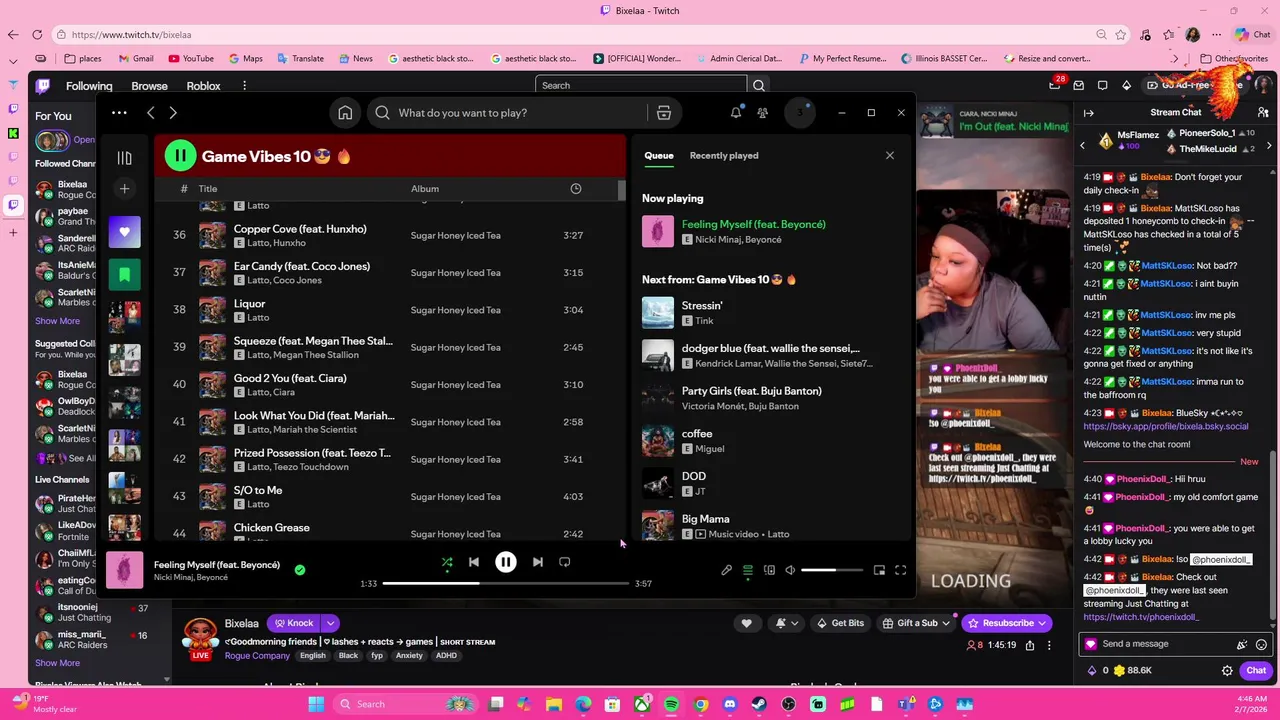
Task: Click the purple Chat send button
Action: click(x=1256, y=671)
